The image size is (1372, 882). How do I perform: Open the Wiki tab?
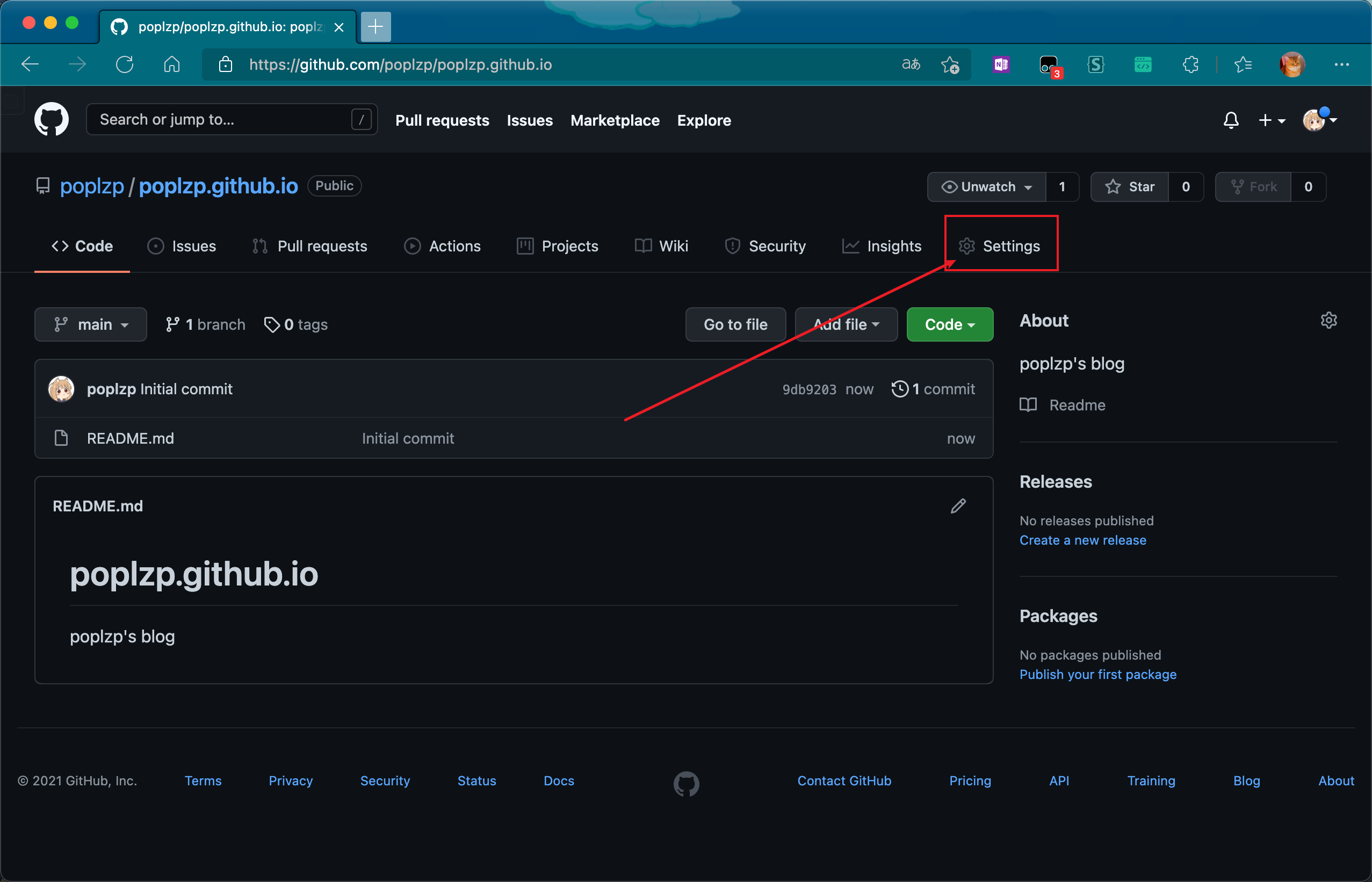(x=661, y=246)
